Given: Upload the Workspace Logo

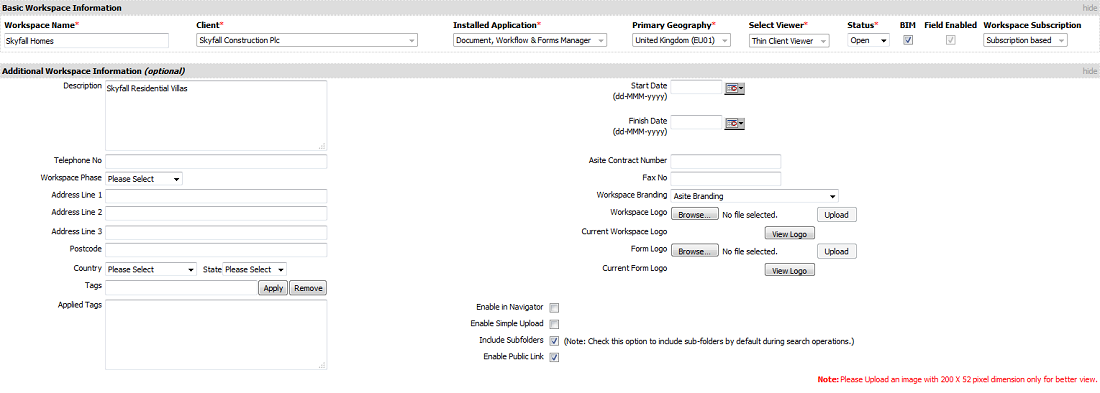Looking at the screenshot, I should point(836,215).
